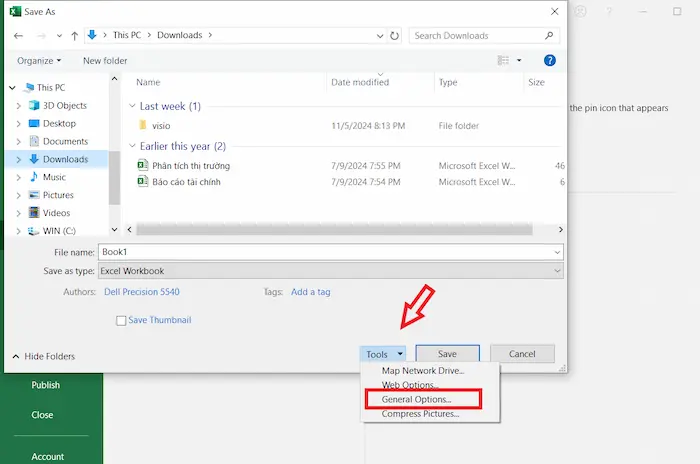Open the view options dropdown arrow
Viewport: 700px width, 464px height.
519,60
